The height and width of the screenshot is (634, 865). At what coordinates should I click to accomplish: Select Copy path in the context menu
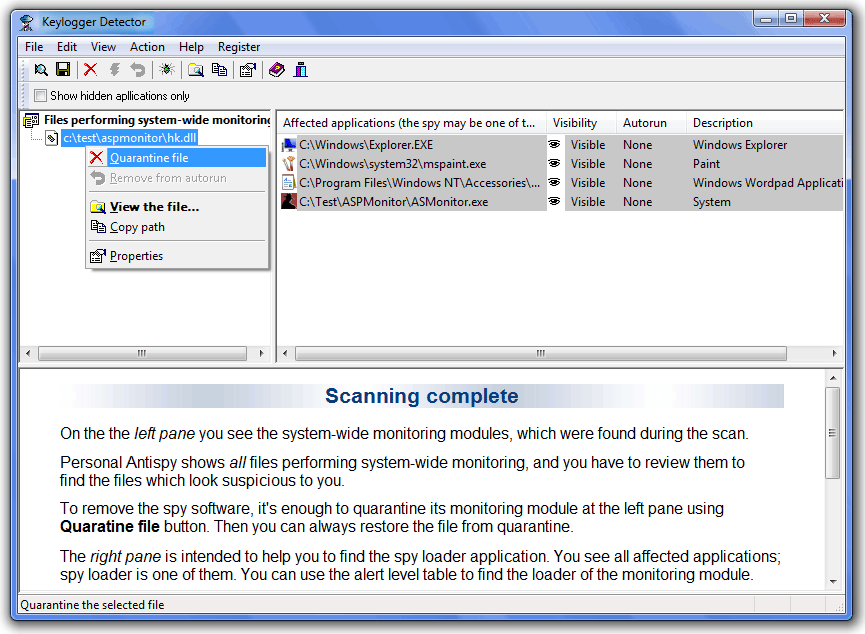coord(137,227)
